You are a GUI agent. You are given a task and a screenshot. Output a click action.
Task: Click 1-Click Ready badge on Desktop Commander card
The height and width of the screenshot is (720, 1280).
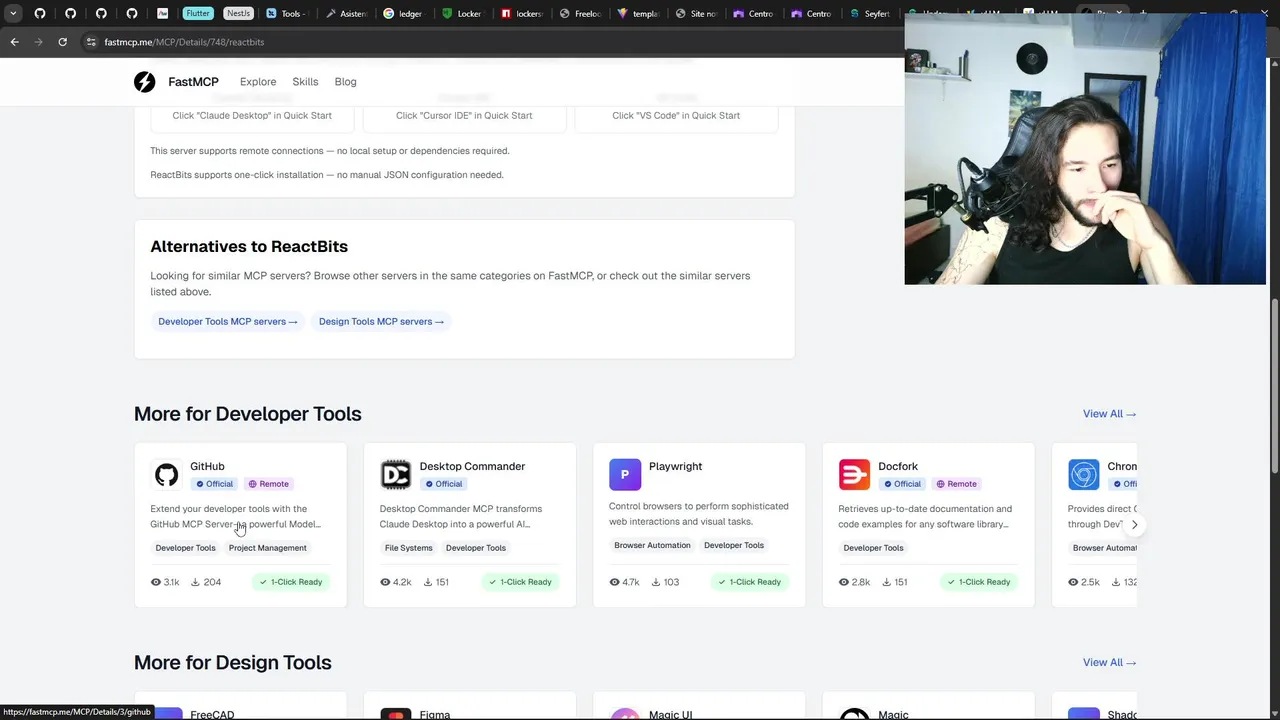[520, 582]
